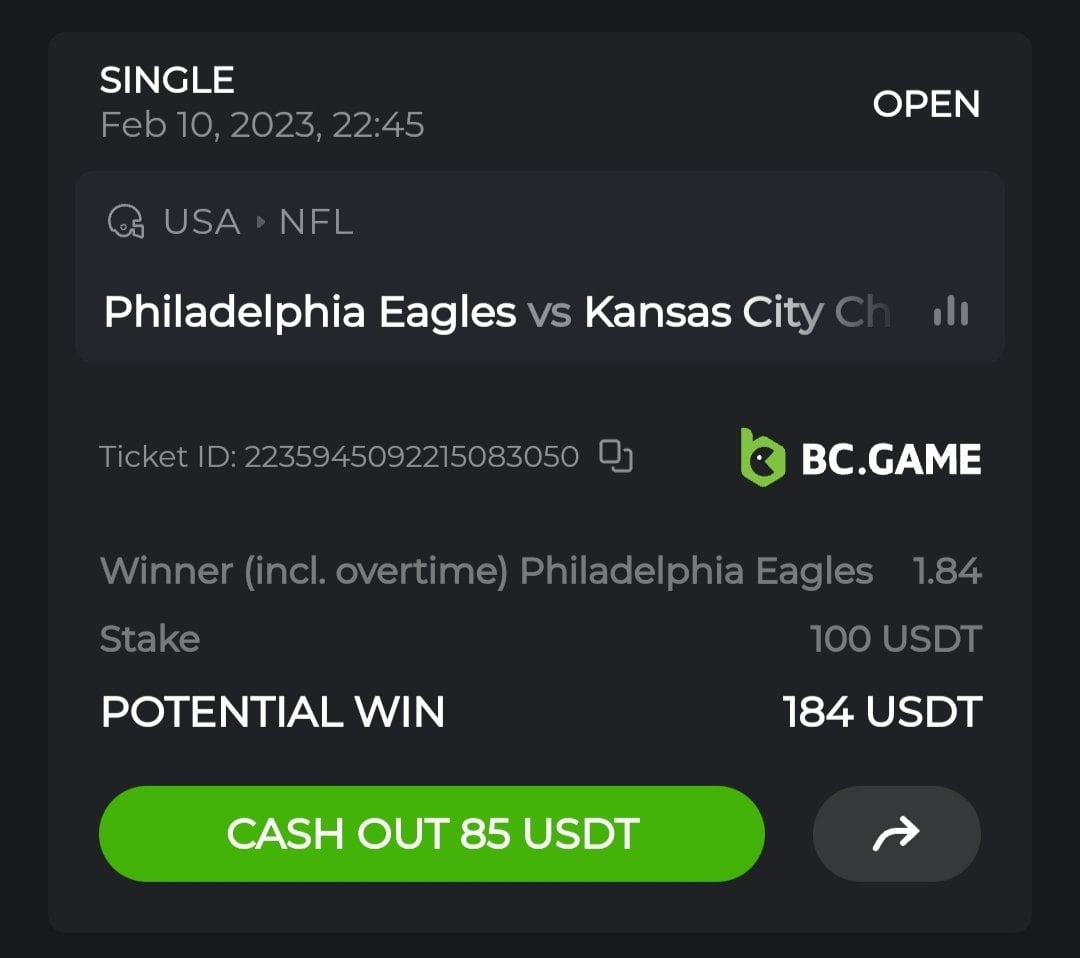Click the football helmet sport icon
The width and height of the screenshot is (1080, 958).
(x=126, y=222)
